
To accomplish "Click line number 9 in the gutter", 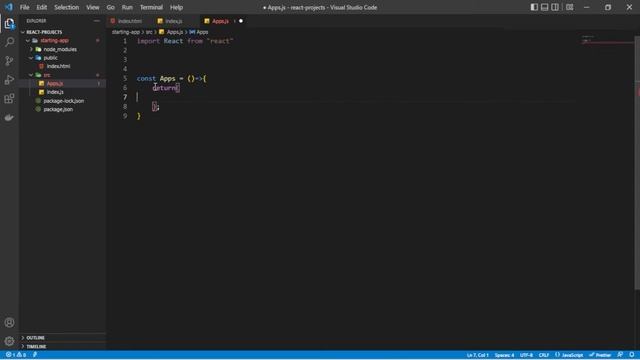I will [125, 116].
